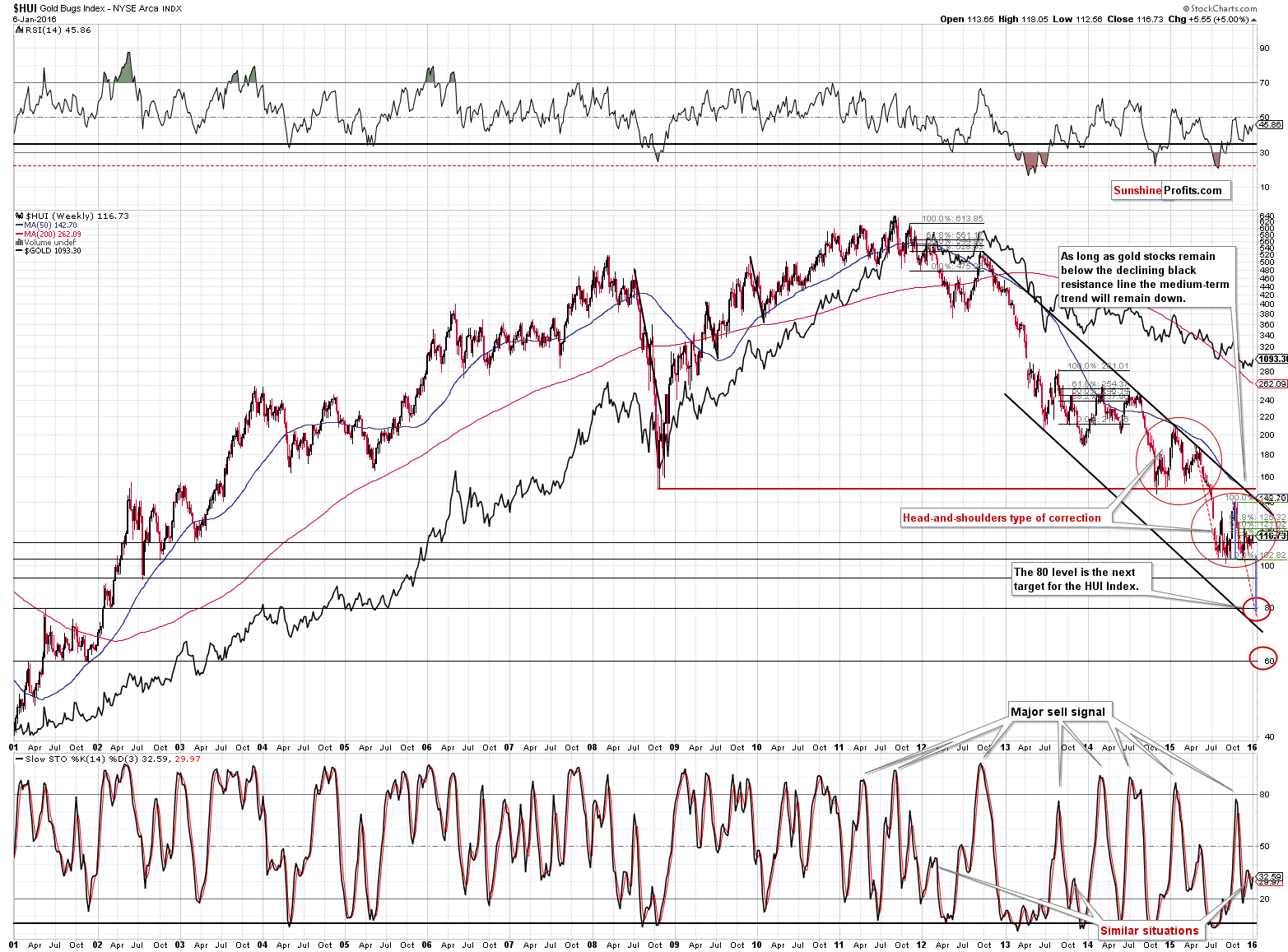Click the MA(50) 142.70 legend text
The image size is (1288, 952).
tap(50, 225)
